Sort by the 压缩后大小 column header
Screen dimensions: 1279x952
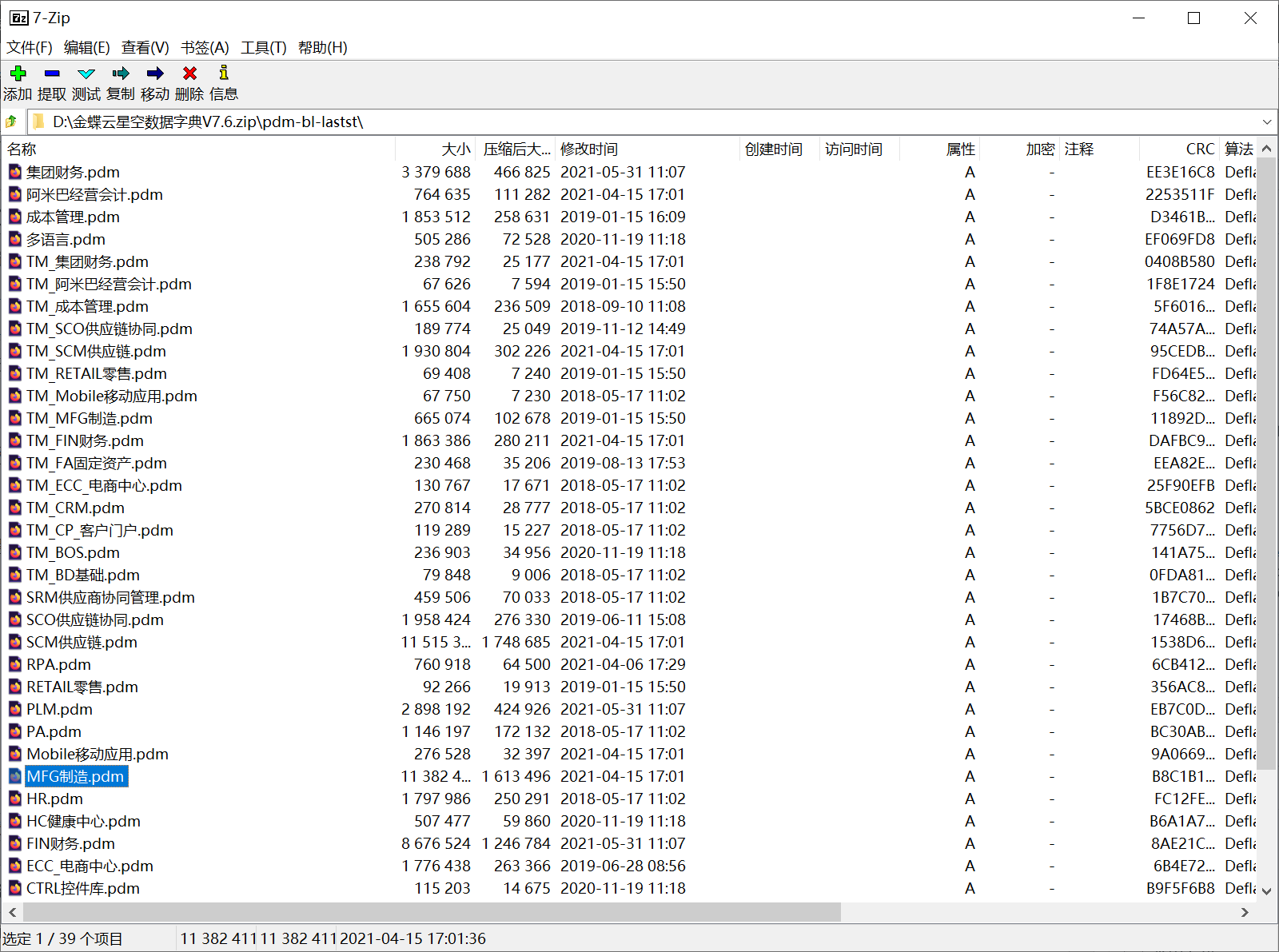tap(516, 149)
